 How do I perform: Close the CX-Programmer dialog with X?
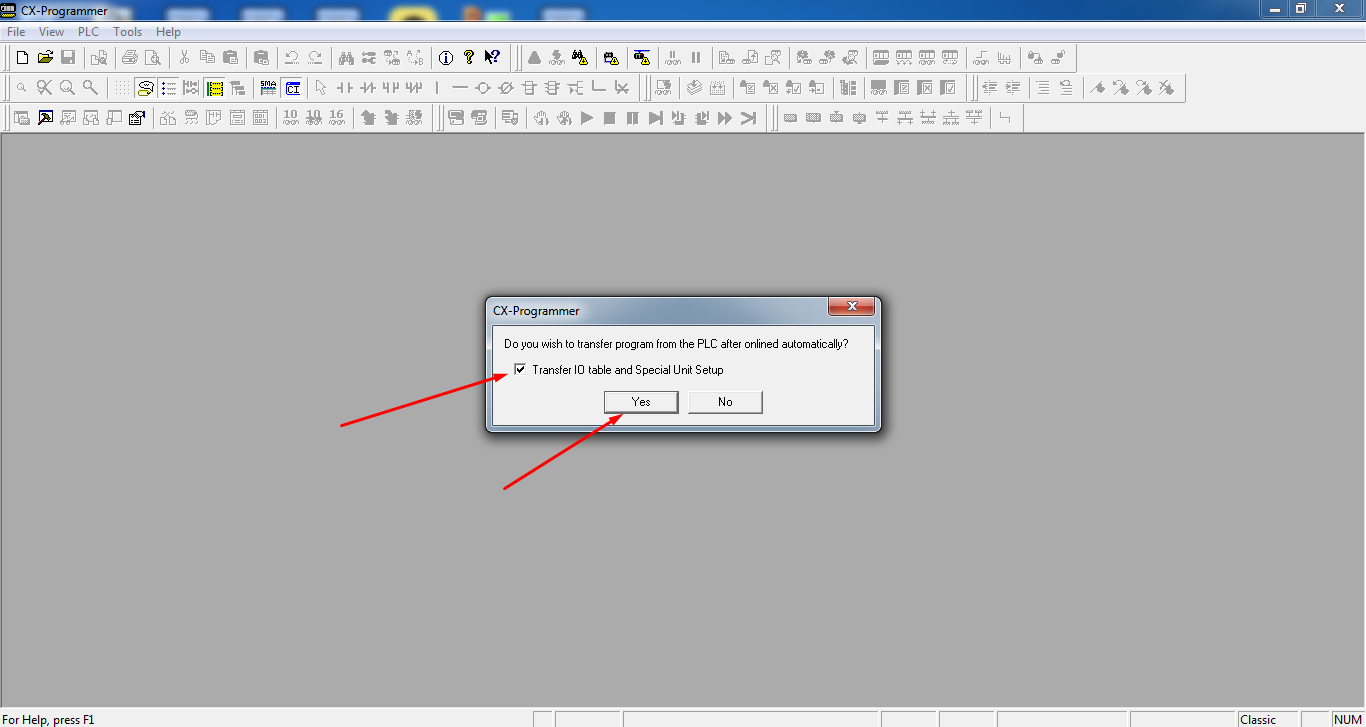click(x=852, y=306)
